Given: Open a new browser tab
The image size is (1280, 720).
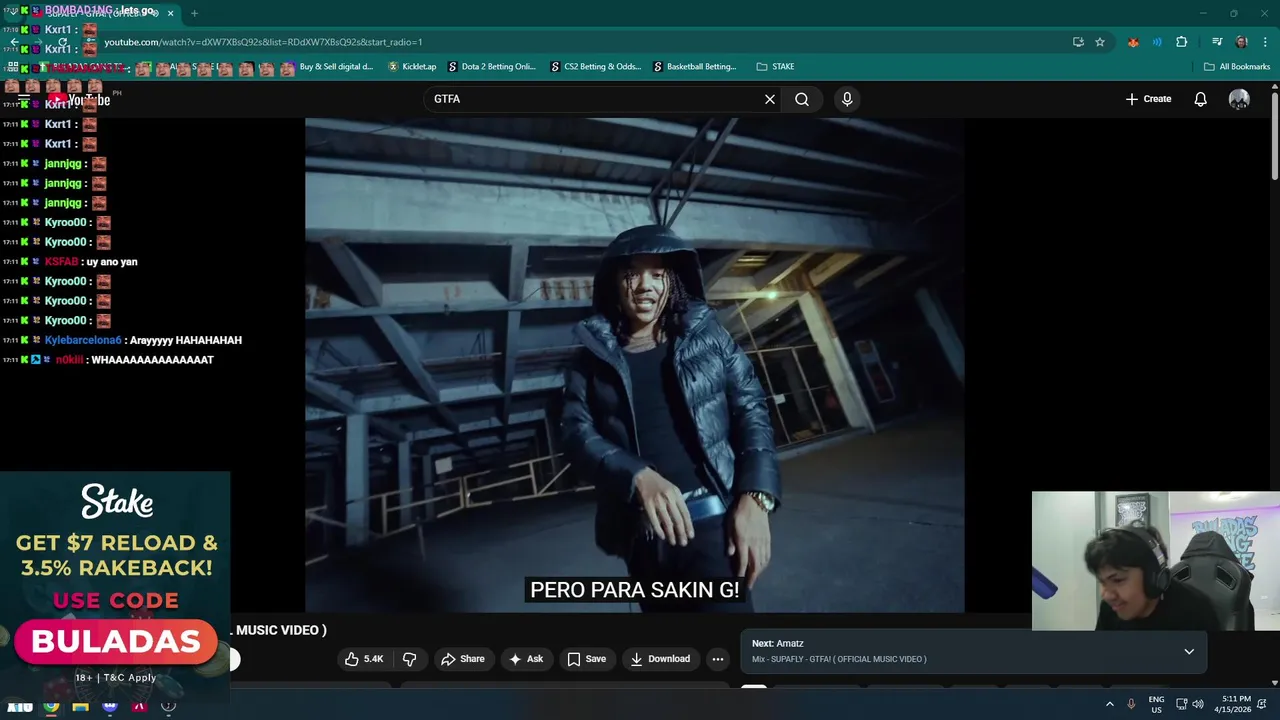Looking at the screenshot, I should 194,13.
